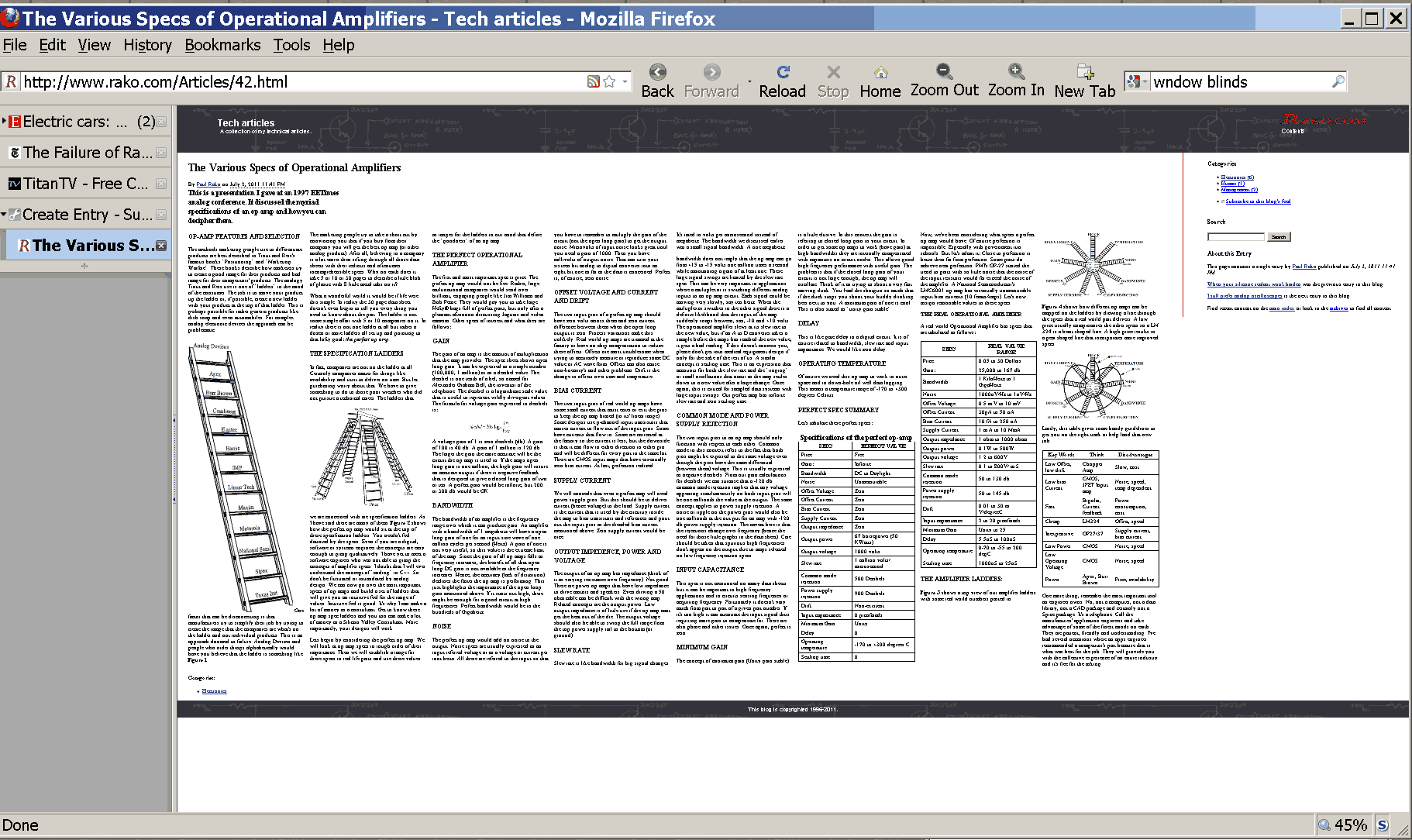The height and width of the screenshot is (840, 1412).
Task: Close The Various S... active tab
Action: 161,246
